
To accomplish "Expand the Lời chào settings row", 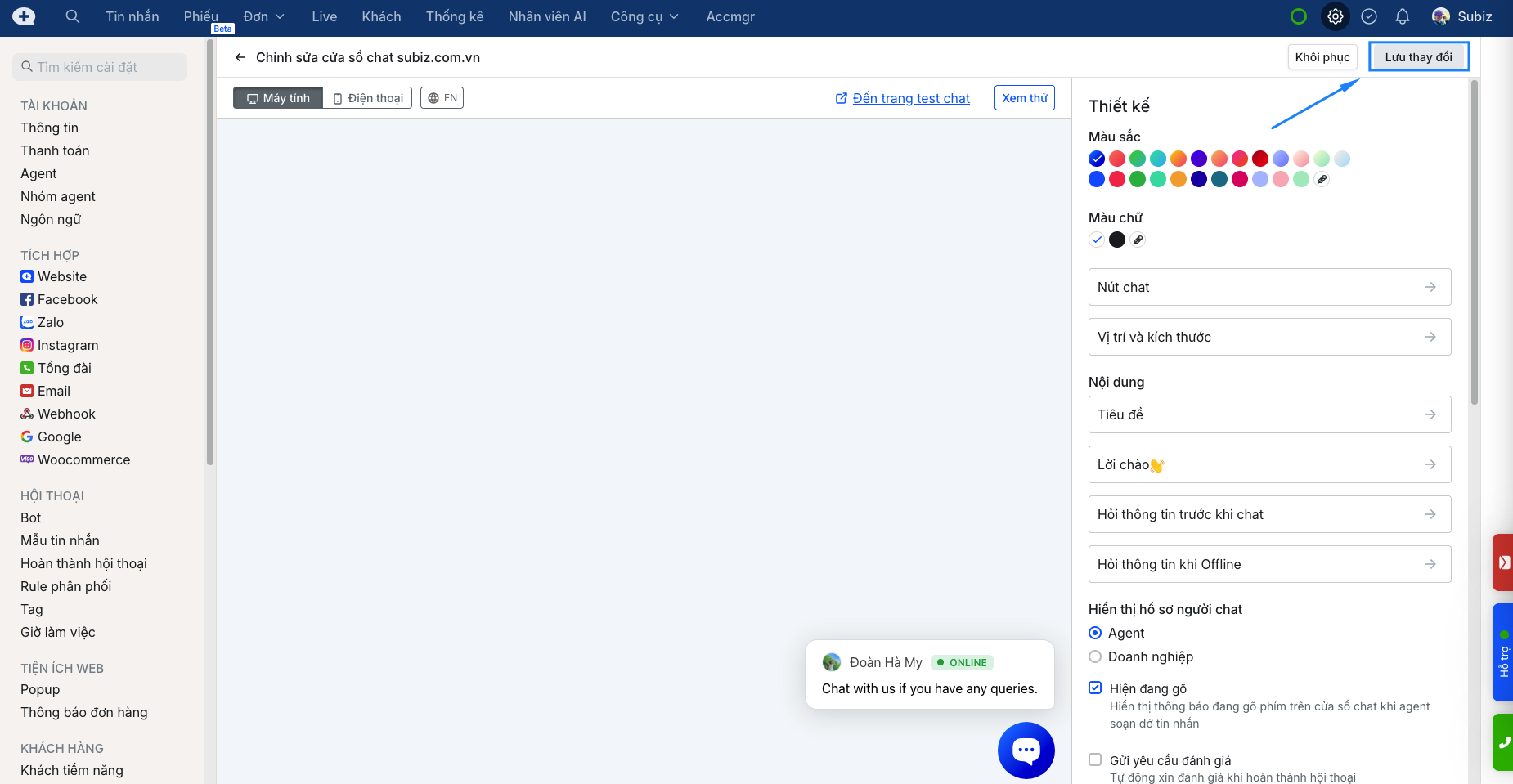I will [x=1269, y=464].
